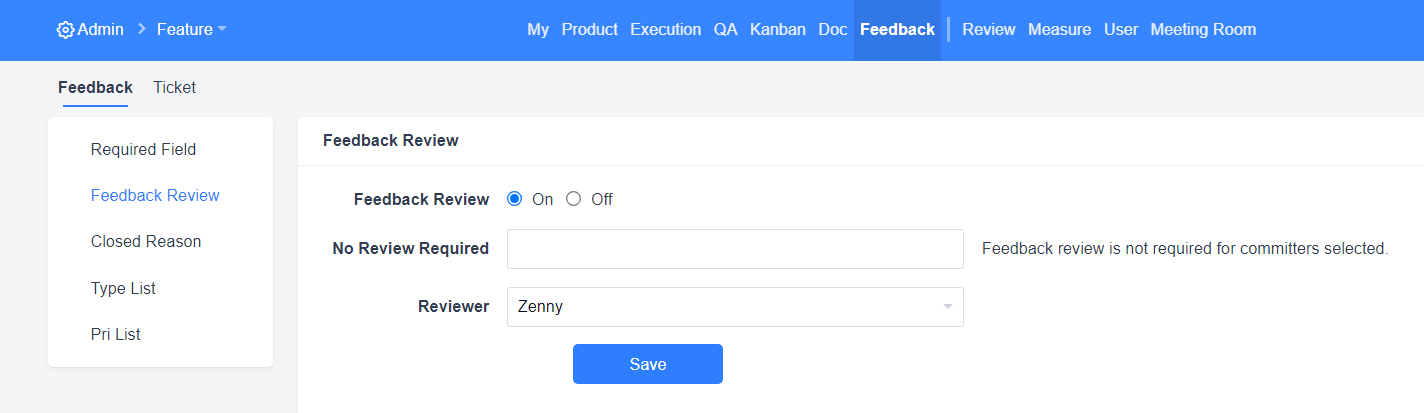The image size is (1424, 413).
Task: Open Required Field settings
Action: click(143, 149)
